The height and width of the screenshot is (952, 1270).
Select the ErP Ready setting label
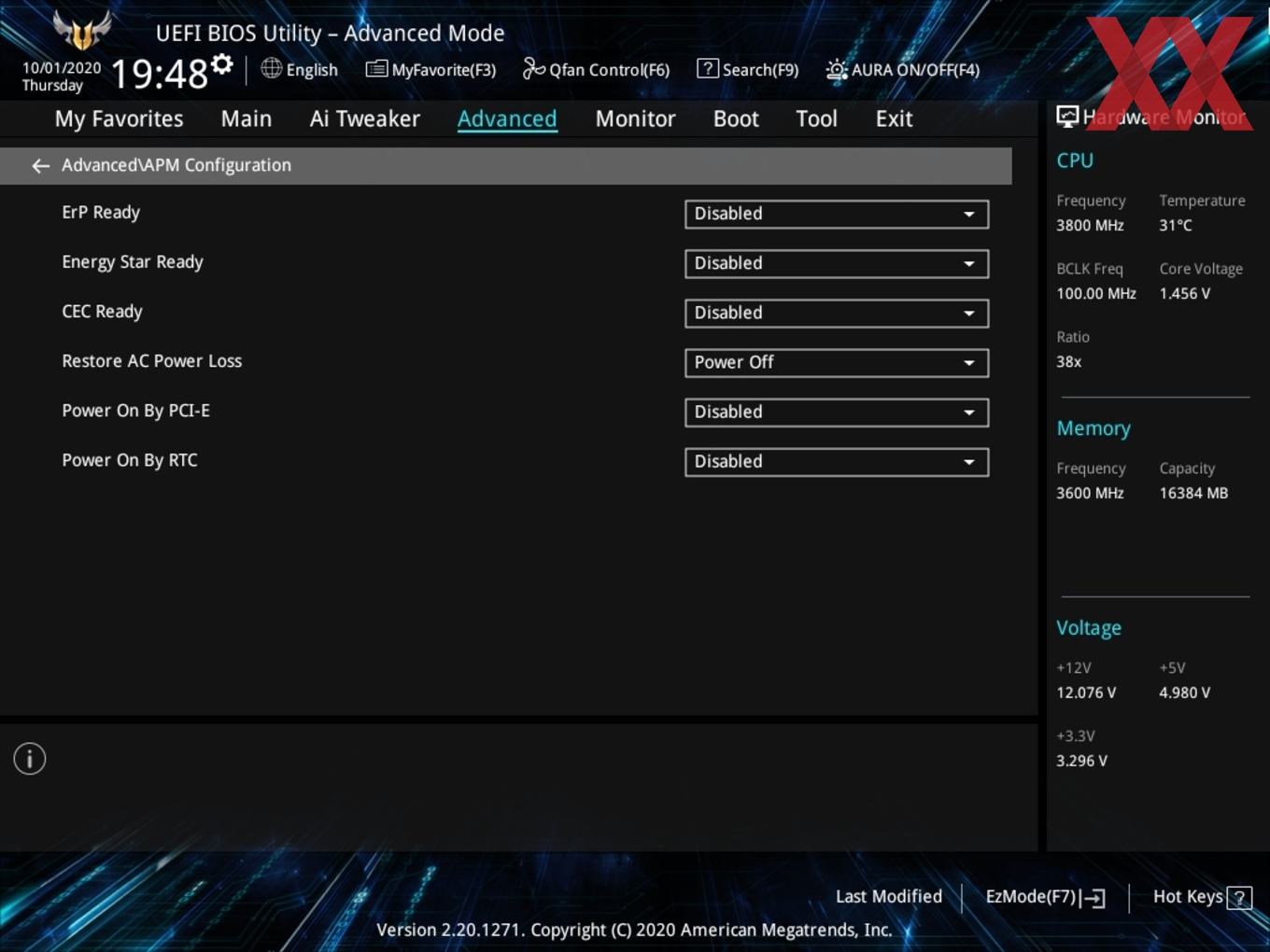101,213
